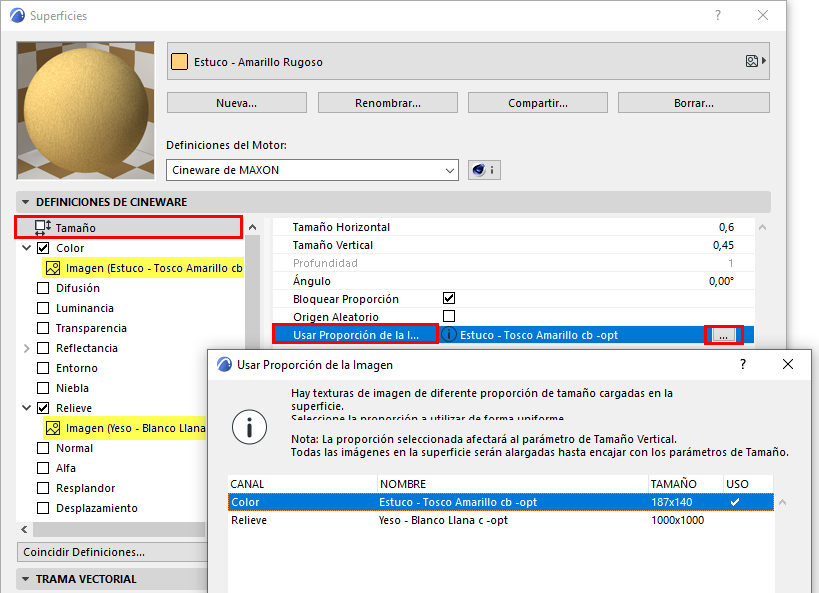Select the Color row in proportion table
819x593 pixels.
[x=500, y=502]
